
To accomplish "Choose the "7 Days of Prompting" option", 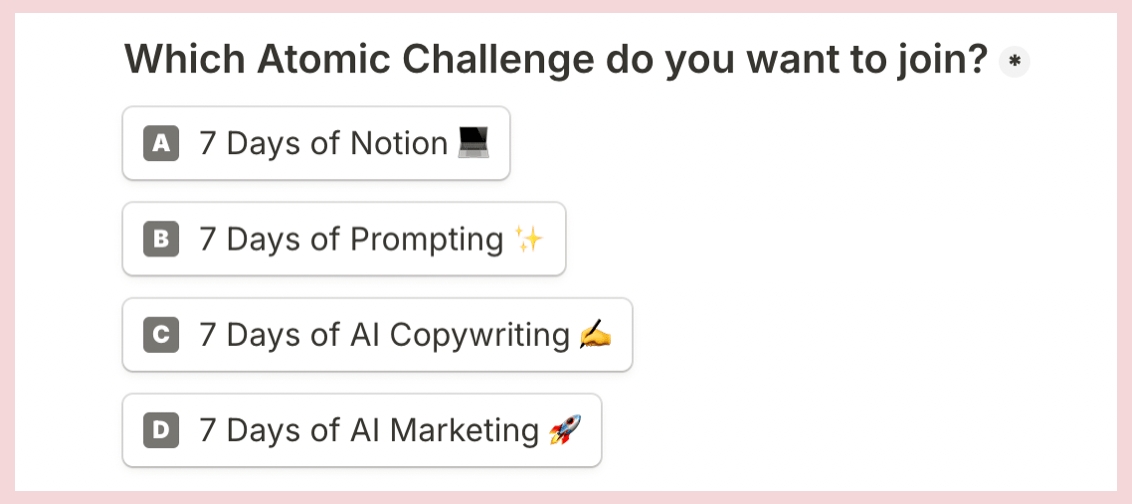I will [344, 239].
